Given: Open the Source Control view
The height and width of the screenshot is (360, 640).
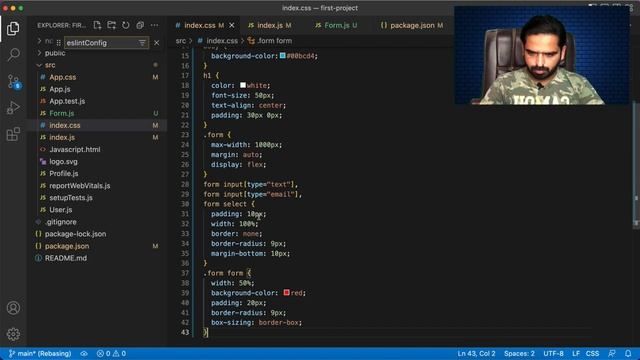Looking at the screenshot, I should click(13, 82).
